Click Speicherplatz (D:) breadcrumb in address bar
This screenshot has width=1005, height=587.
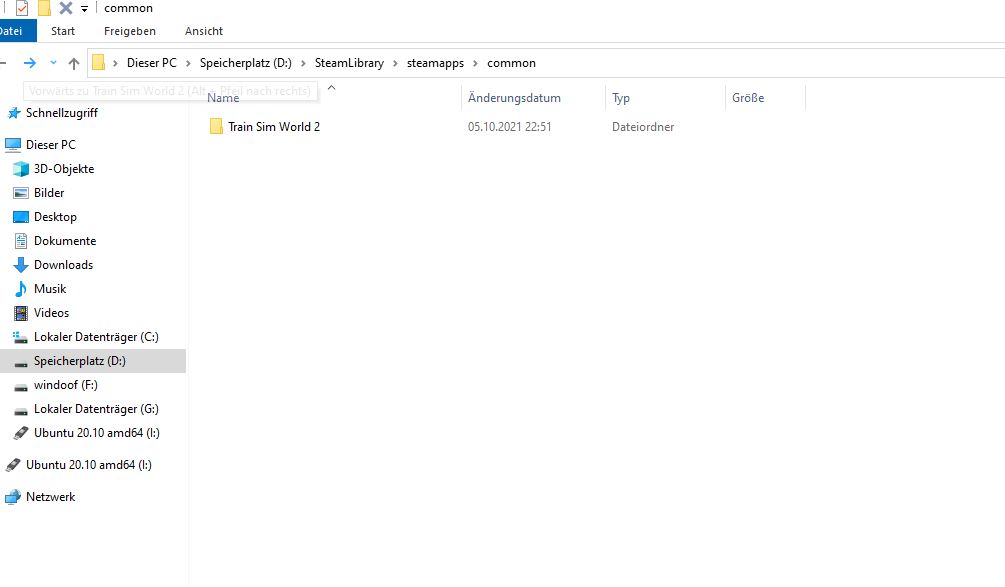click(x=245, y=63)
